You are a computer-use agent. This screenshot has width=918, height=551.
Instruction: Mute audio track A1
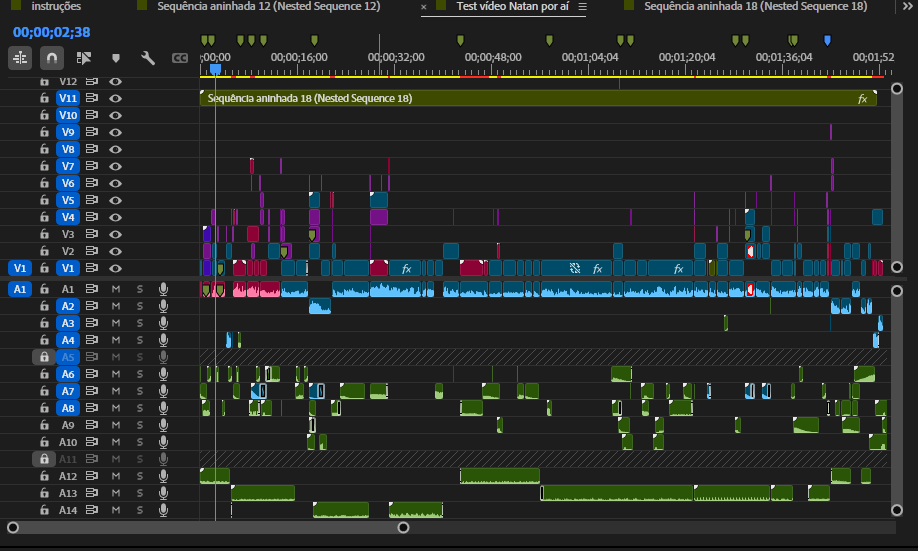(116, 289)
